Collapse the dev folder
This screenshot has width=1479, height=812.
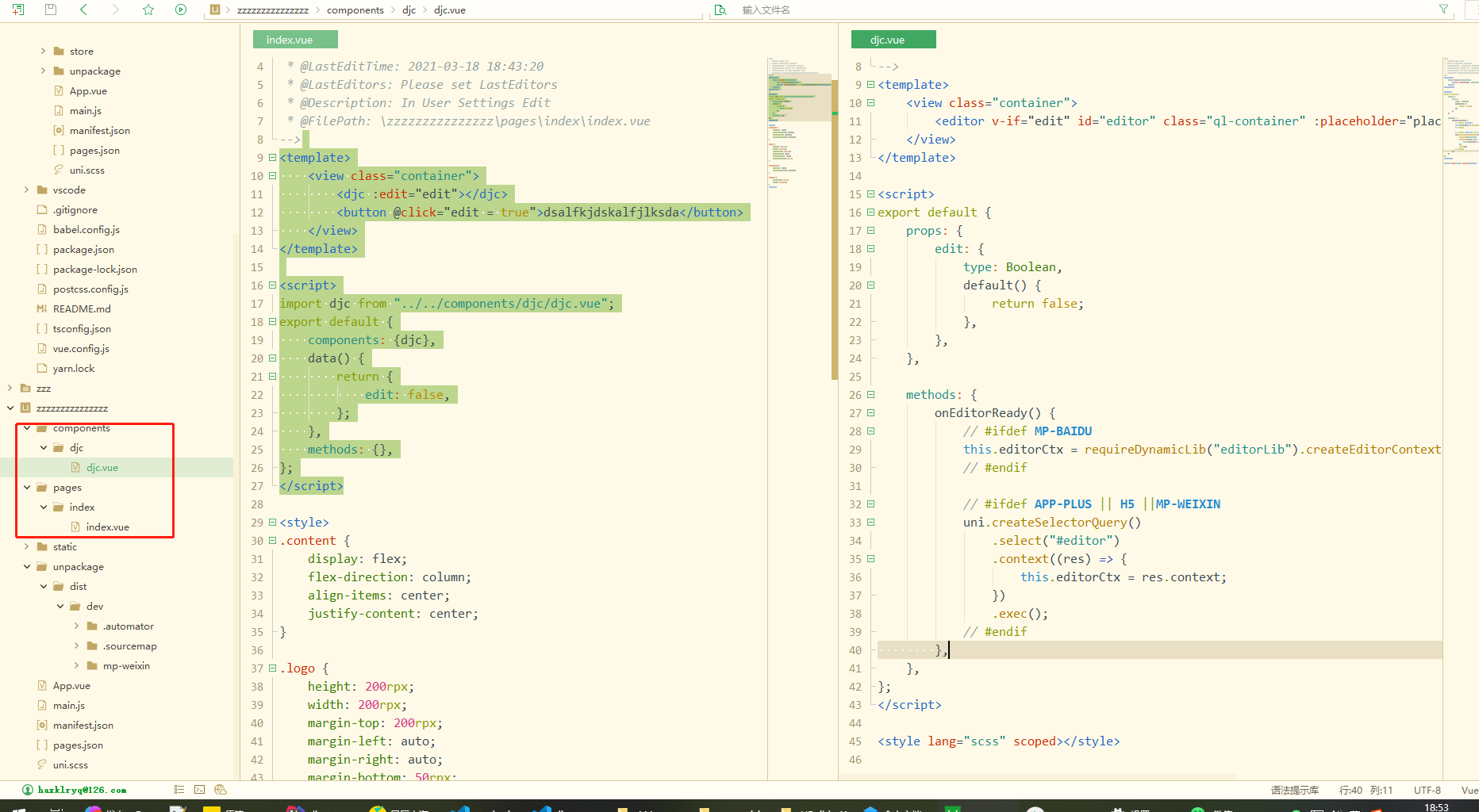[60, 606]
